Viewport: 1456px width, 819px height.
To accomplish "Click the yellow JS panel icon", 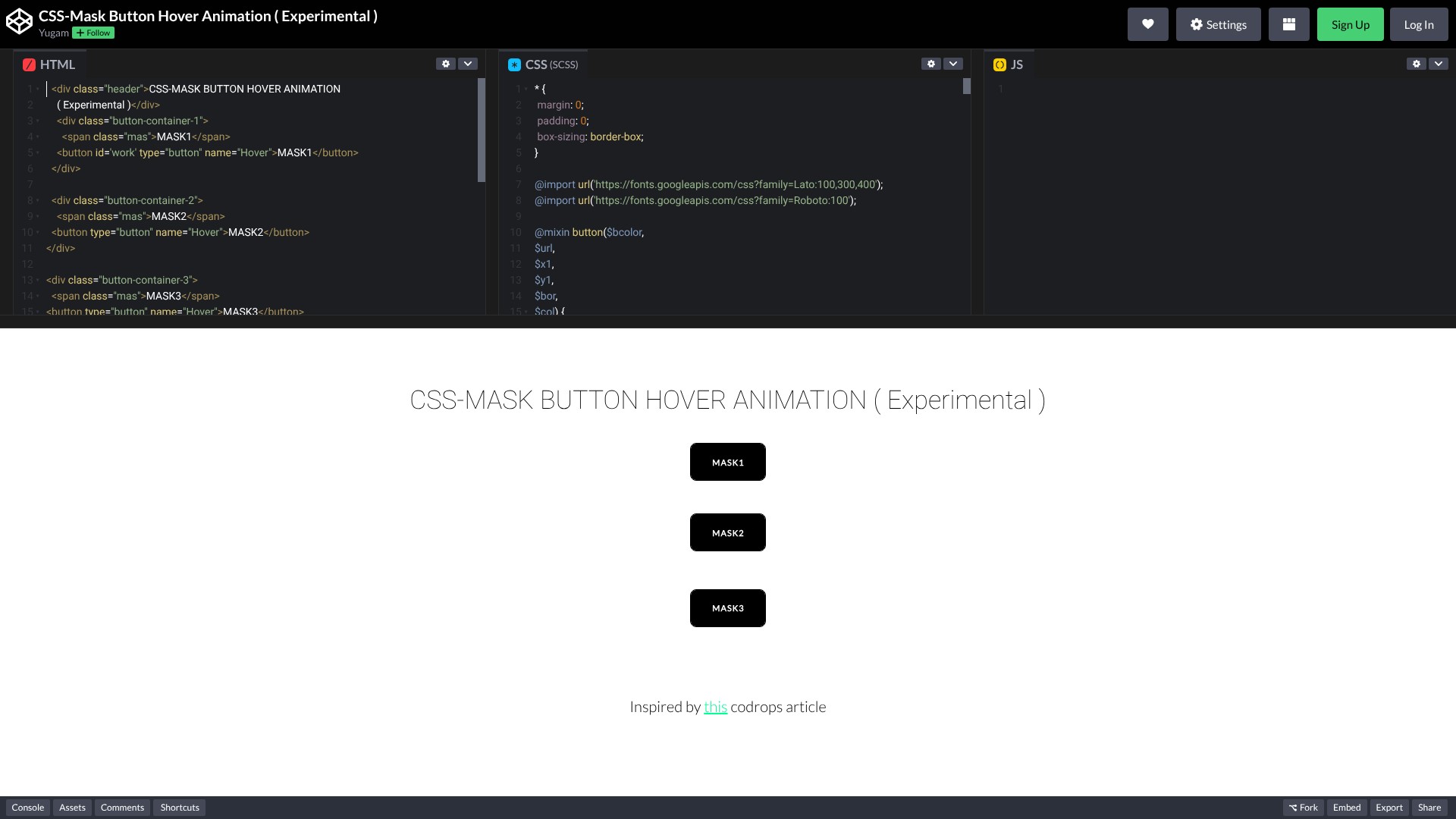I will tap(999, 65).
